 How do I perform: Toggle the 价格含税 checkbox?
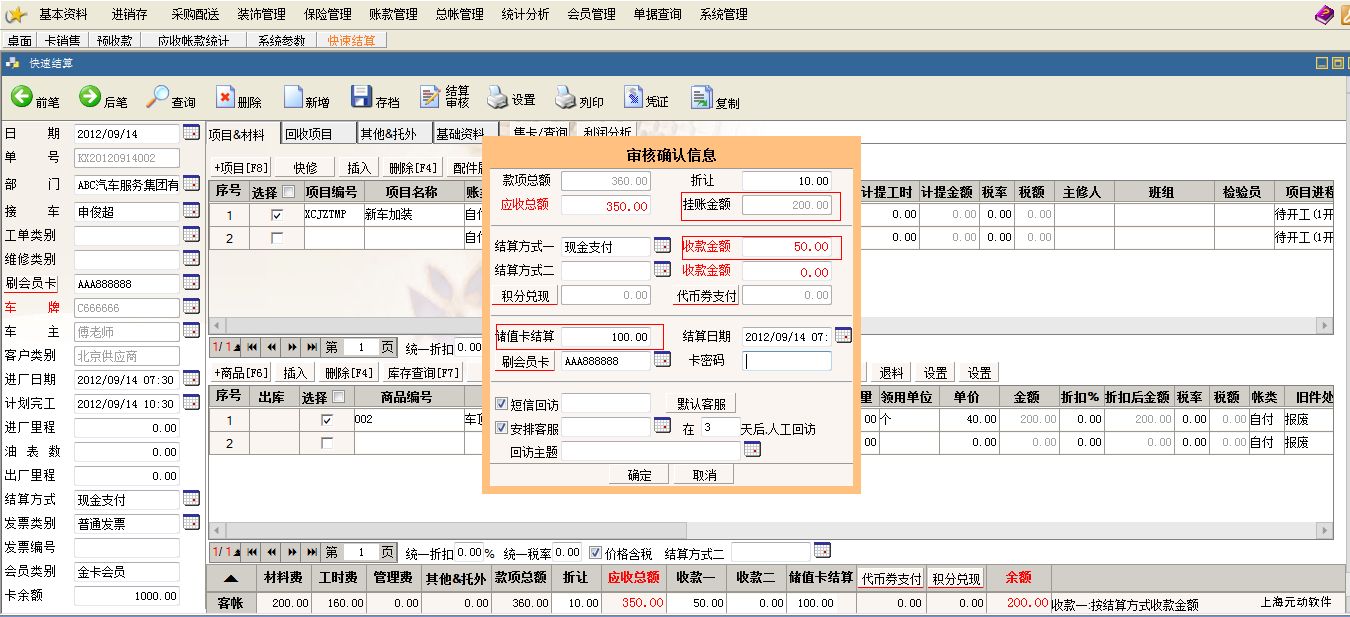click(x=596, y=552)
